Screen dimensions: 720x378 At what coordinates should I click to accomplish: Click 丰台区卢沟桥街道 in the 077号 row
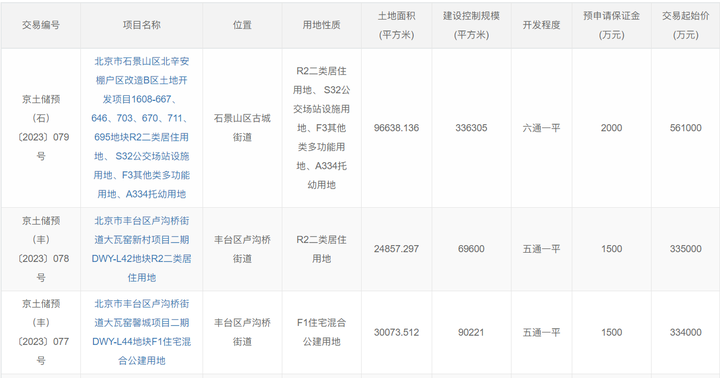tap(242, 332)
